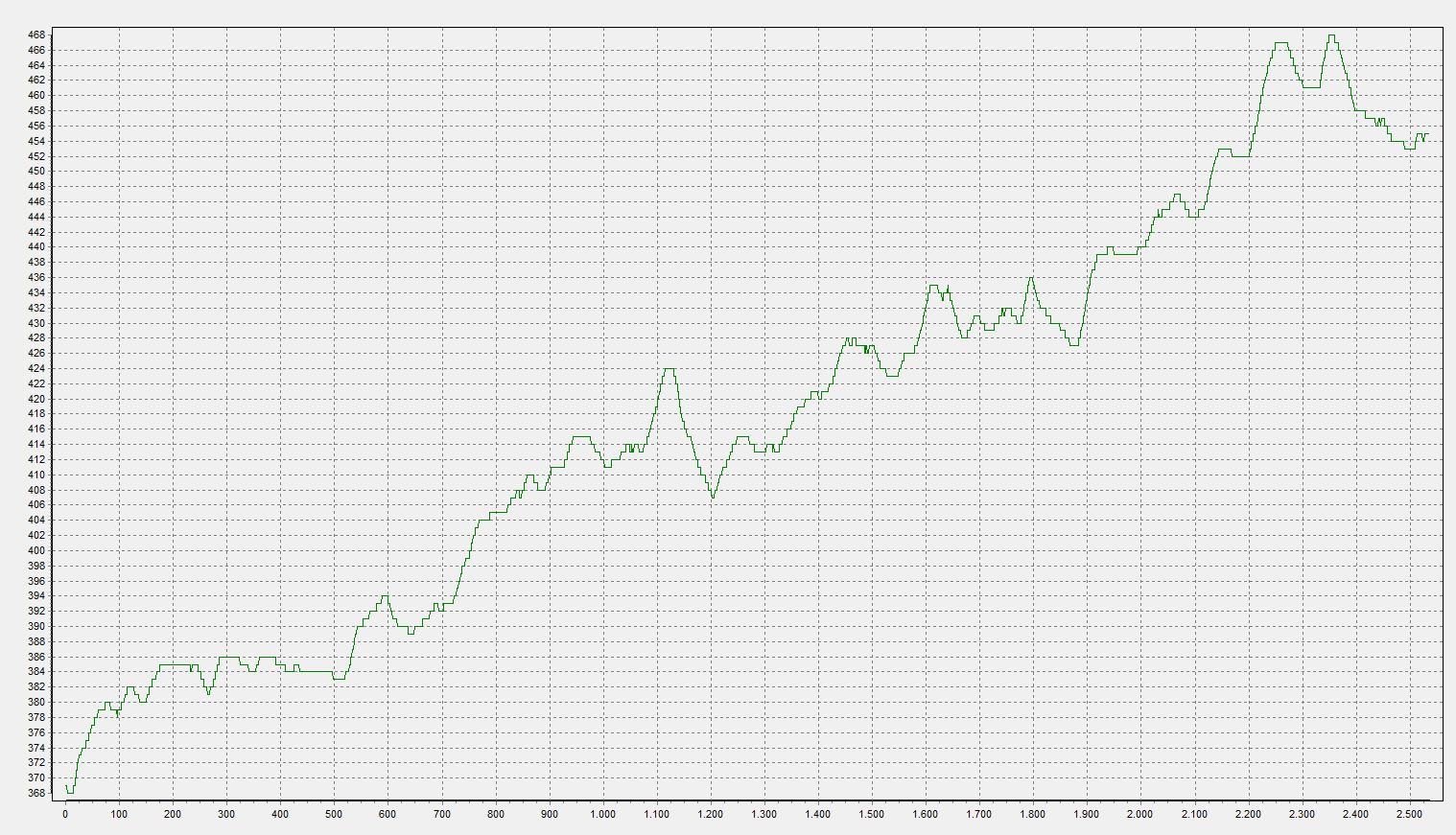Image resolution: width=1456 pixels, height=835 pixels.
Task: Select the 2.400 horizontal axis label
Action: [1354, 814]
